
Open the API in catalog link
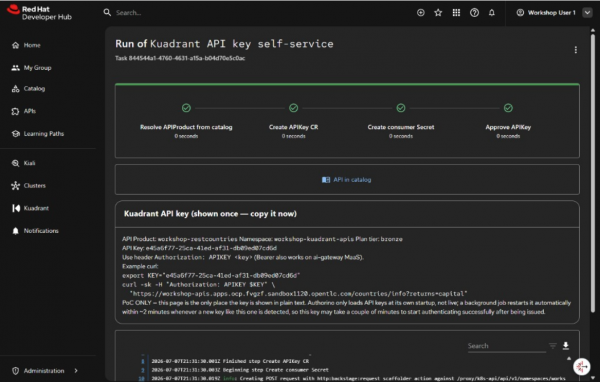(352, 180)
